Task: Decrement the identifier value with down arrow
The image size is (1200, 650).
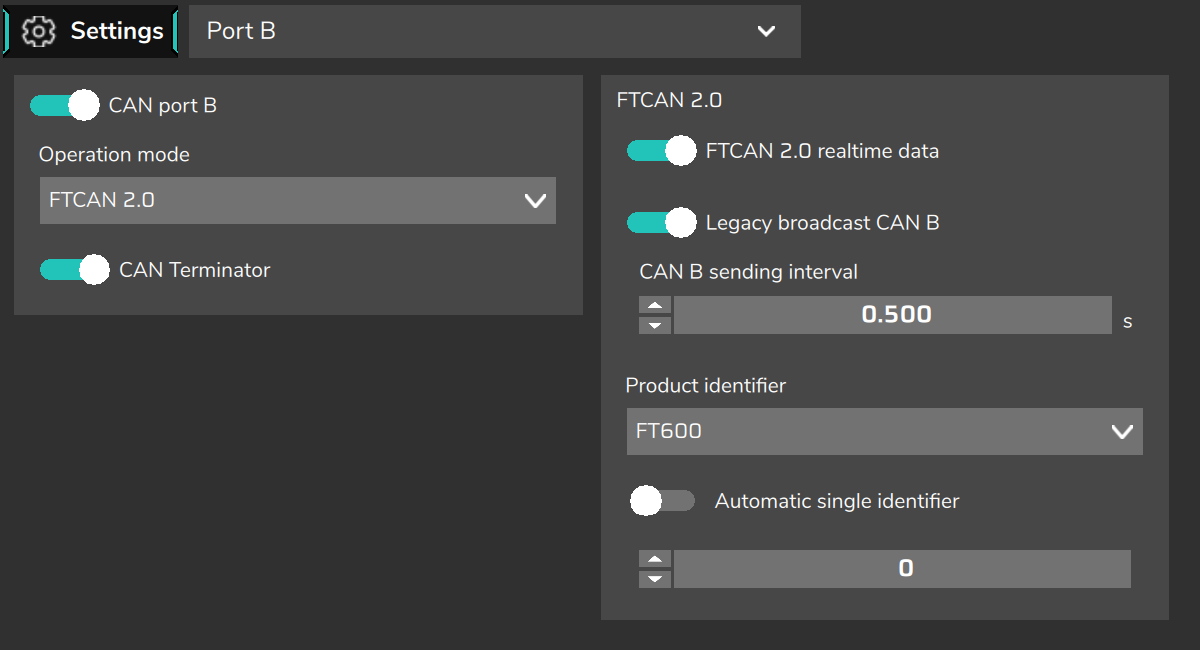Action: point(654,579)
